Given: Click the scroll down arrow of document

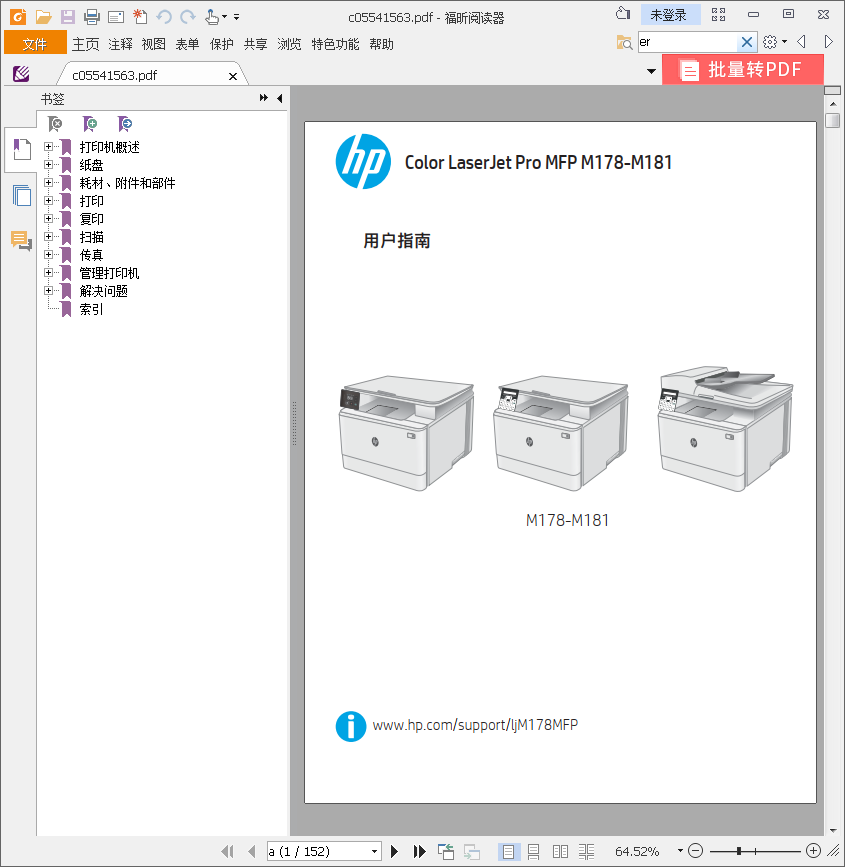Looking at the screenshot, I should point(833,831).
